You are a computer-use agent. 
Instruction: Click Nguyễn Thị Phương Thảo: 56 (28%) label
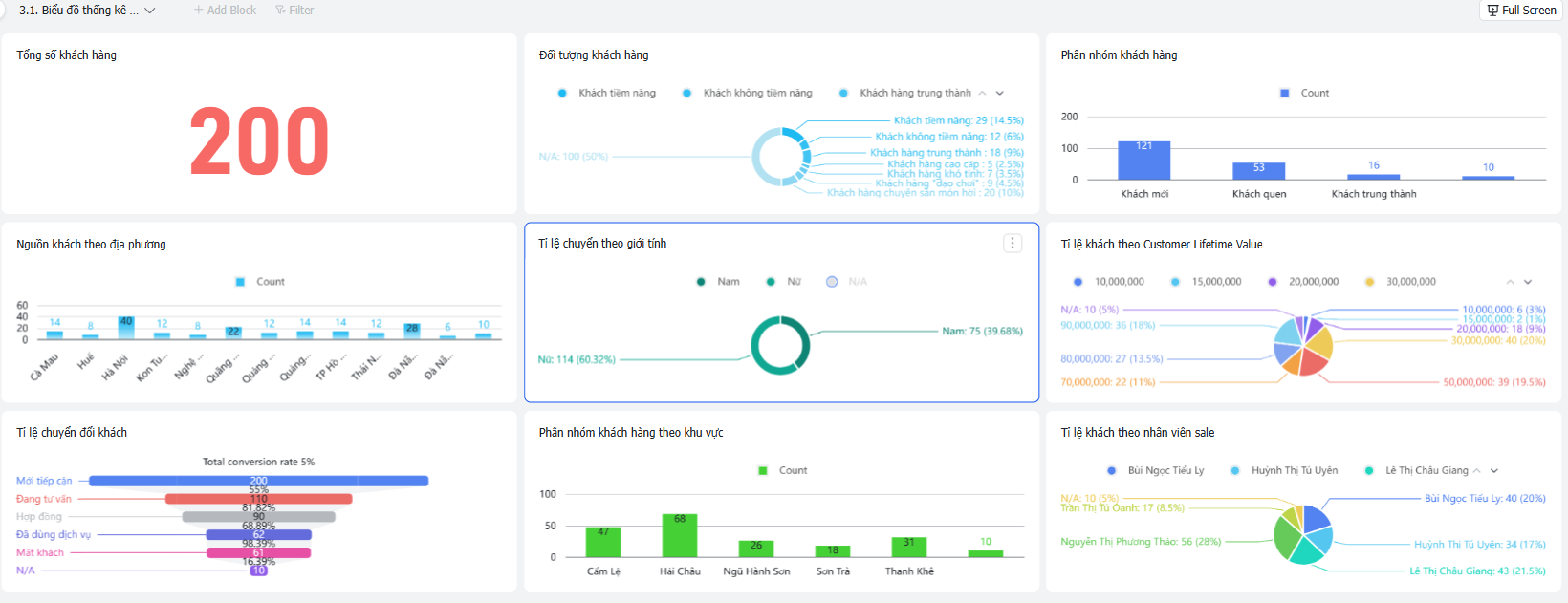point(1141,542)
